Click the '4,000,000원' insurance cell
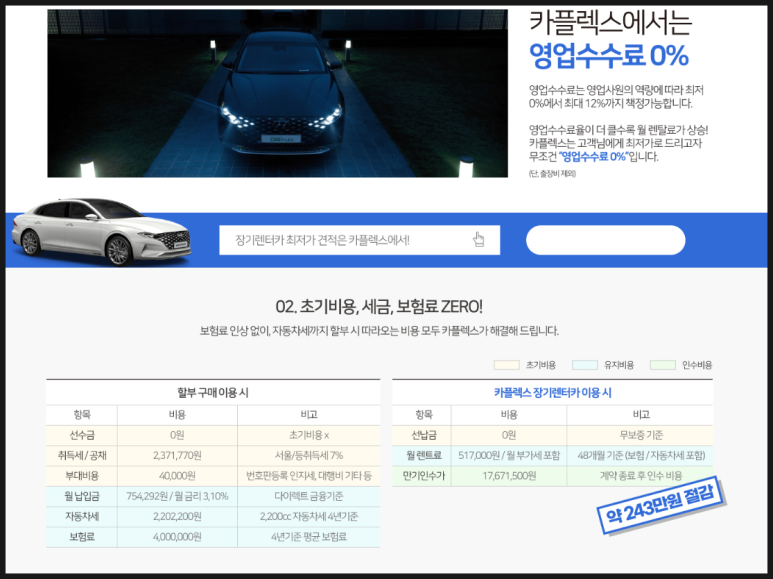The image size is (773, 579). (177, 537)
